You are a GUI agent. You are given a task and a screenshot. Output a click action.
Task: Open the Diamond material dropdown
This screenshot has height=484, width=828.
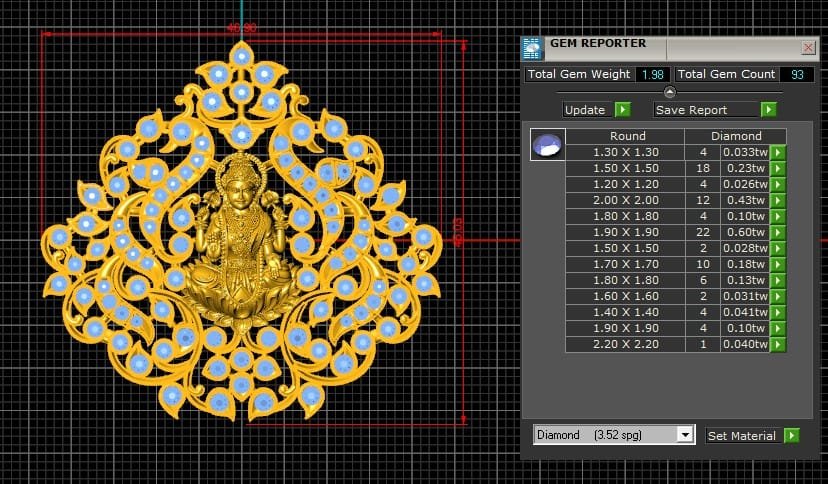(685, 435)
